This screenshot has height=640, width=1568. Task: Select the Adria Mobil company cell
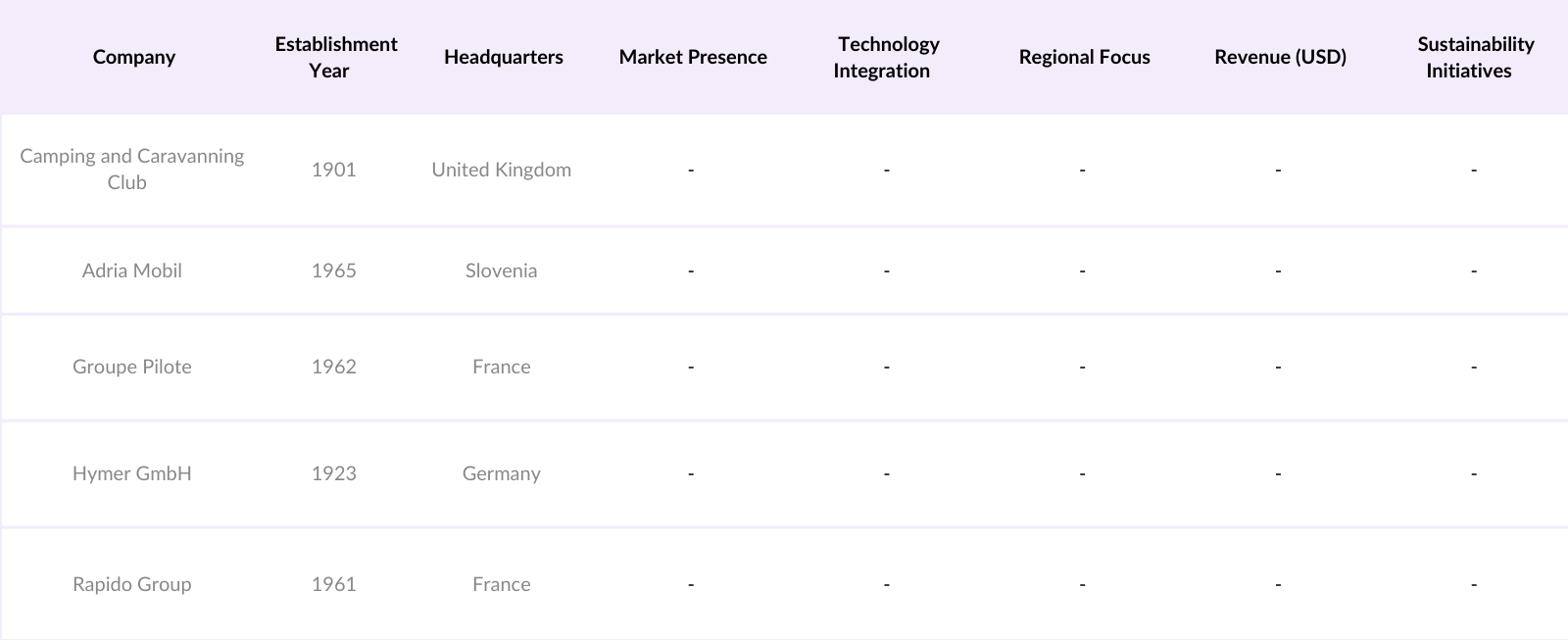tap(131, 271)
